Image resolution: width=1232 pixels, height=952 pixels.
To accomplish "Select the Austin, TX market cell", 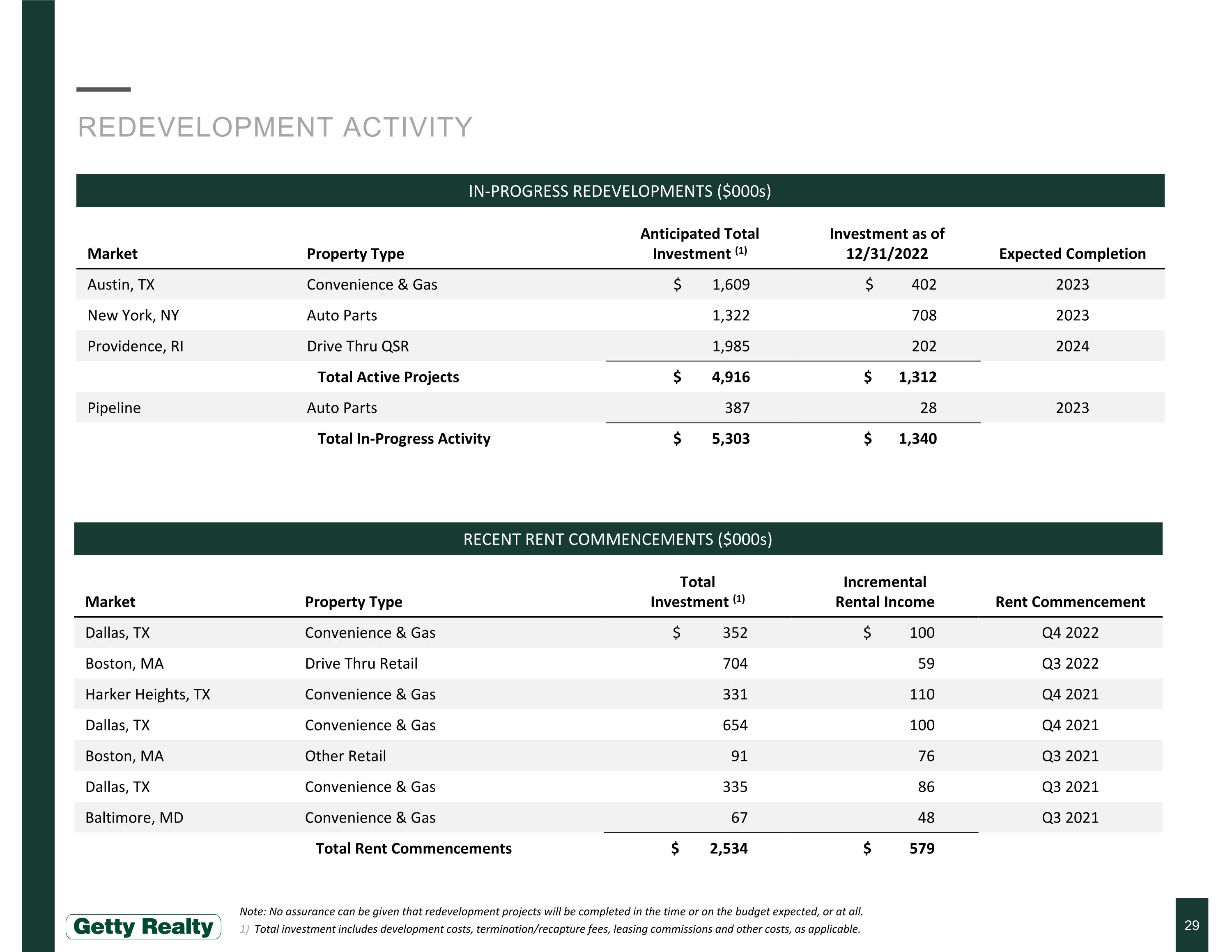I will pyautogui.click(x=121, y=285).
